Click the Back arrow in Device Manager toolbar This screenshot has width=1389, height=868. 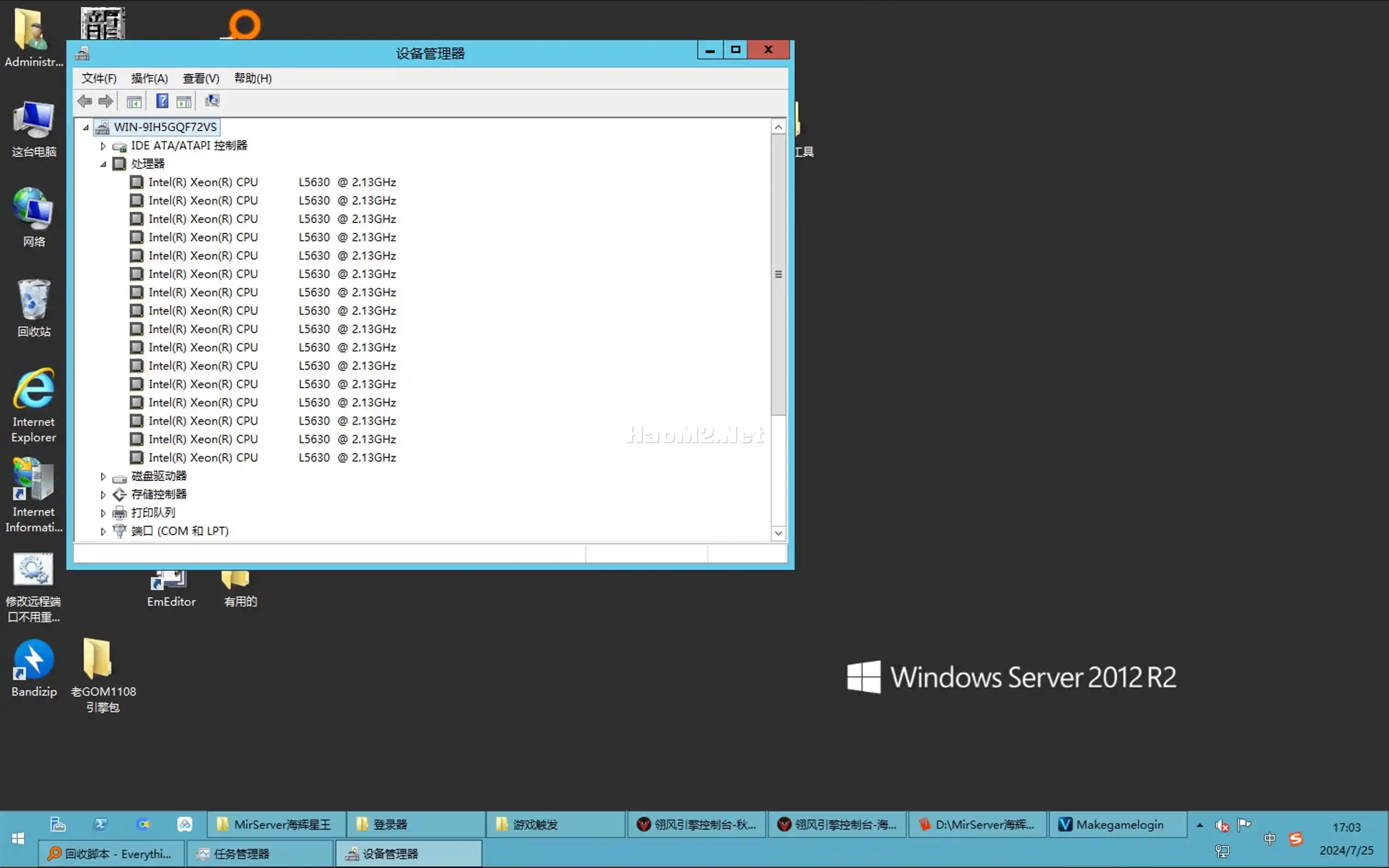[85, 101]
